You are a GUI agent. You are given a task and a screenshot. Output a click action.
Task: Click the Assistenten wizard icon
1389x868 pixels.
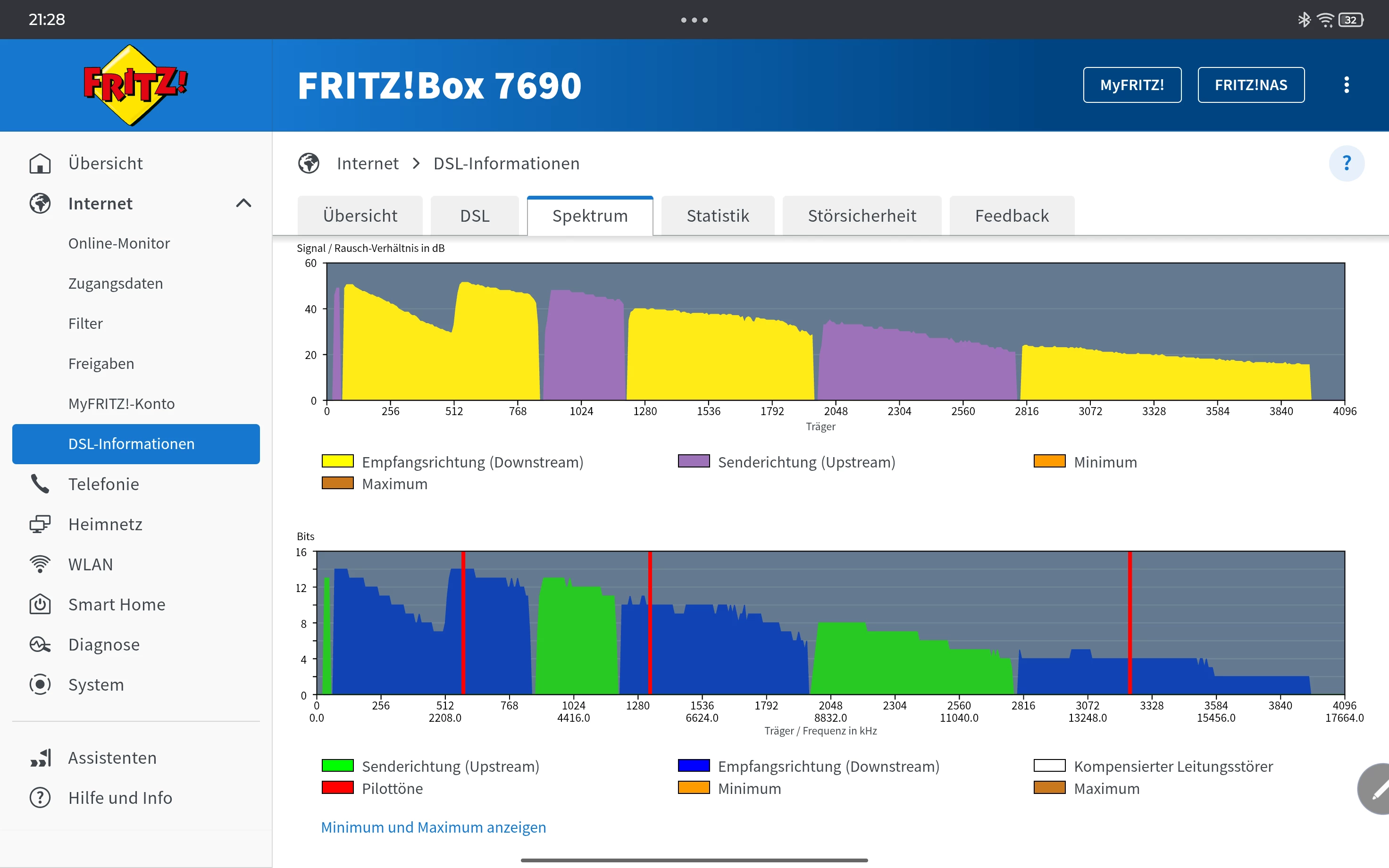tap(40, 758)
